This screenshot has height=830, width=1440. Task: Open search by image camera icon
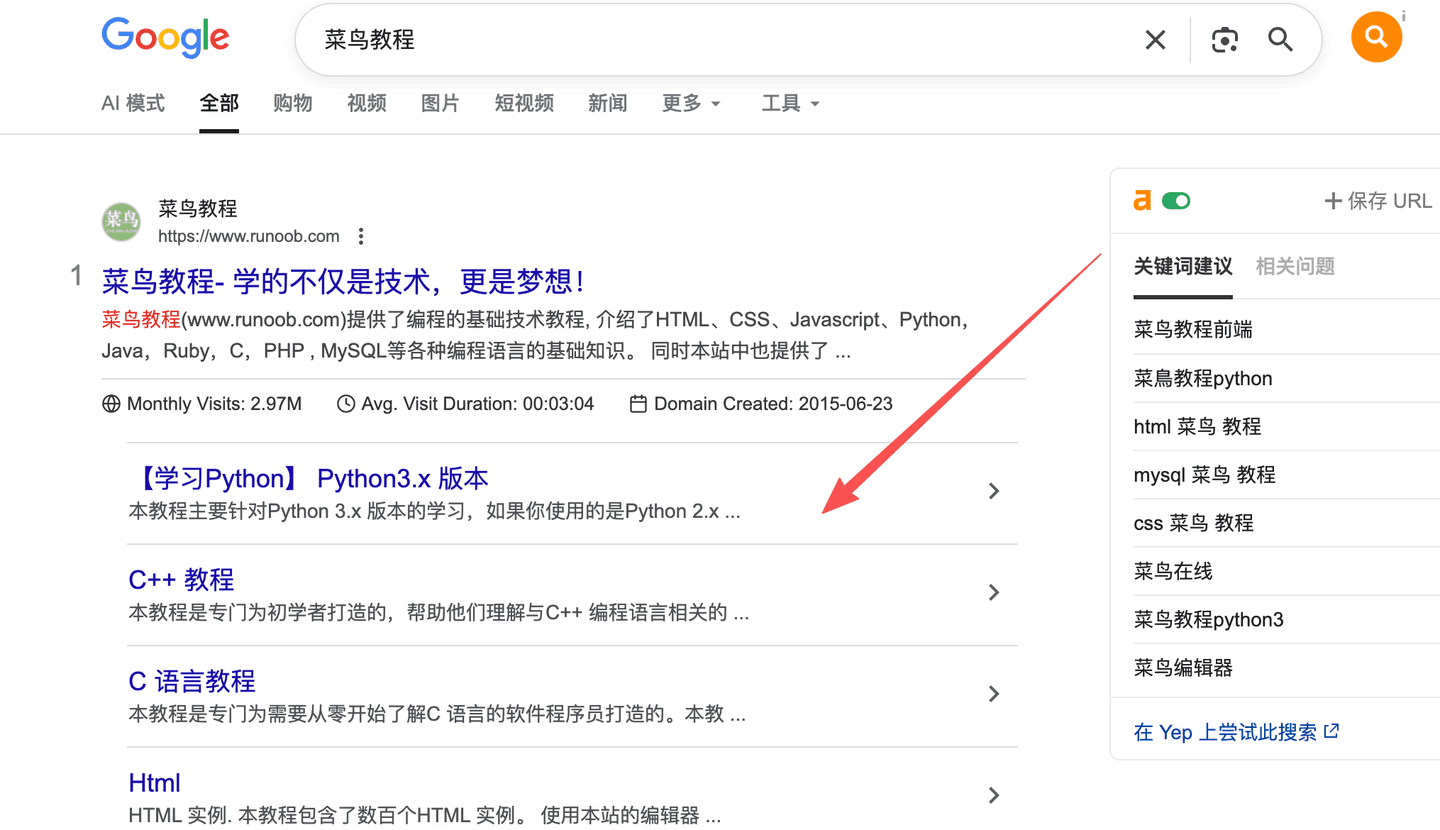(x=1224, y=40)
